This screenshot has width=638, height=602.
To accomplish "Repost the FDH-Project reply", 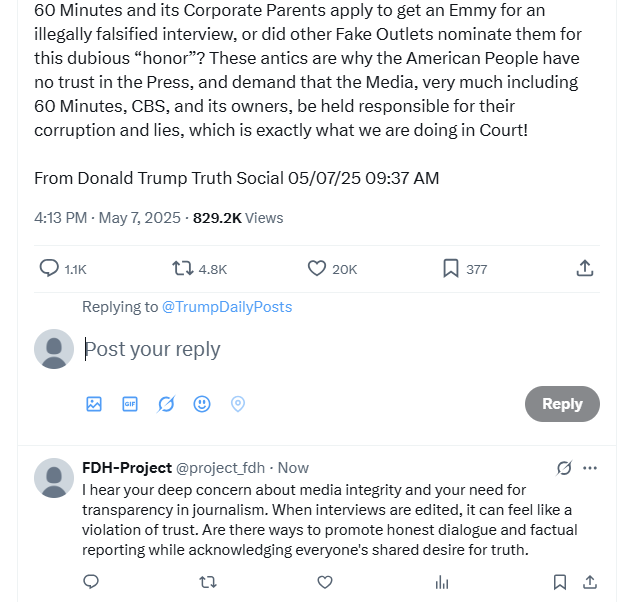I will (208, 582).
